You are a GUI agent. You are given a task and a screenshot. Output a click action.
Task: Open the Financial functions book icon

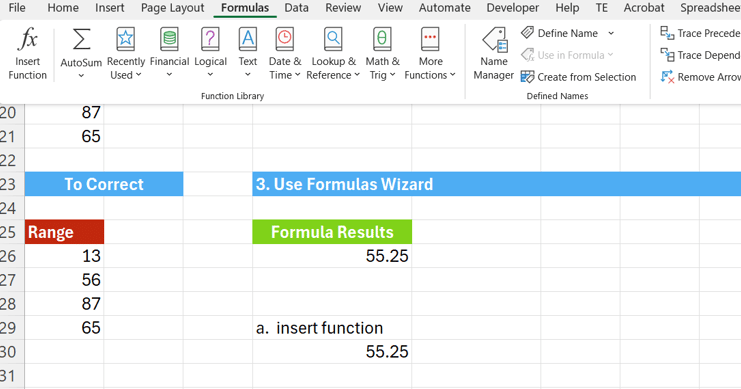point(169,39)
